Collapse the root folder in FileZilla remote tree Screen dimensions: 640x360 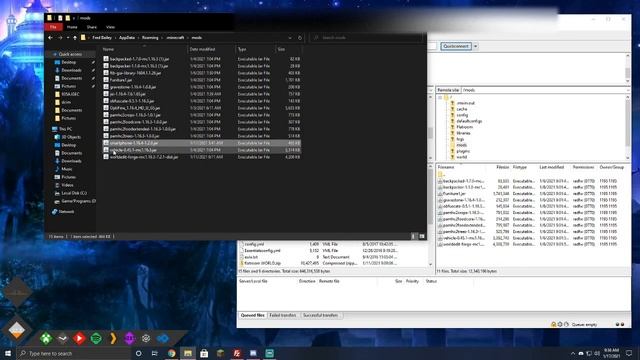440,98
